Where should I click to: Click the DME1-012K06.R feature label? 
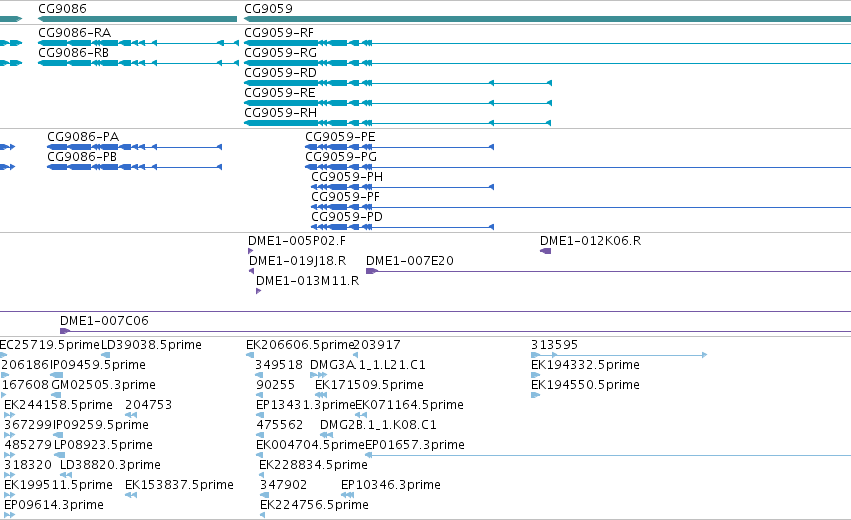(x=590, y=240)
